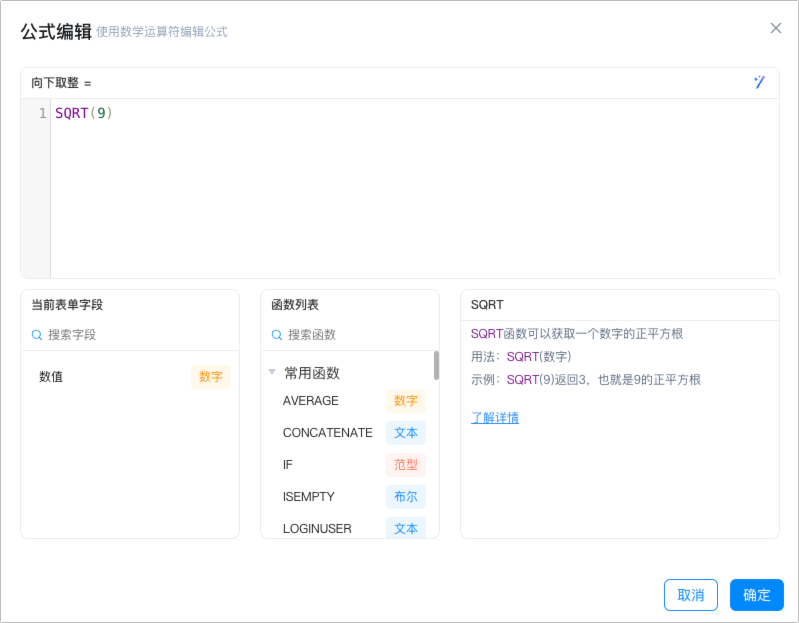Select the LOGINUSER function
Image resolution: width=799 pixels, height=623 pixels.
pyautogui.click(x=317, y=529)
